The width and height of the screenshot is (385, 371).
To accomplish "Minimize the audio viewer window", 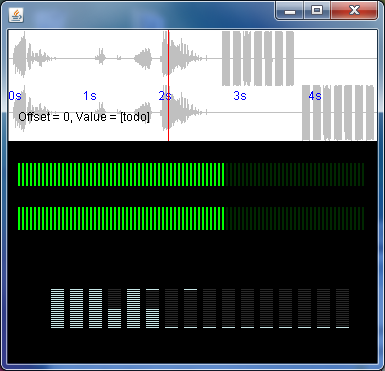I will click(289, 11).
